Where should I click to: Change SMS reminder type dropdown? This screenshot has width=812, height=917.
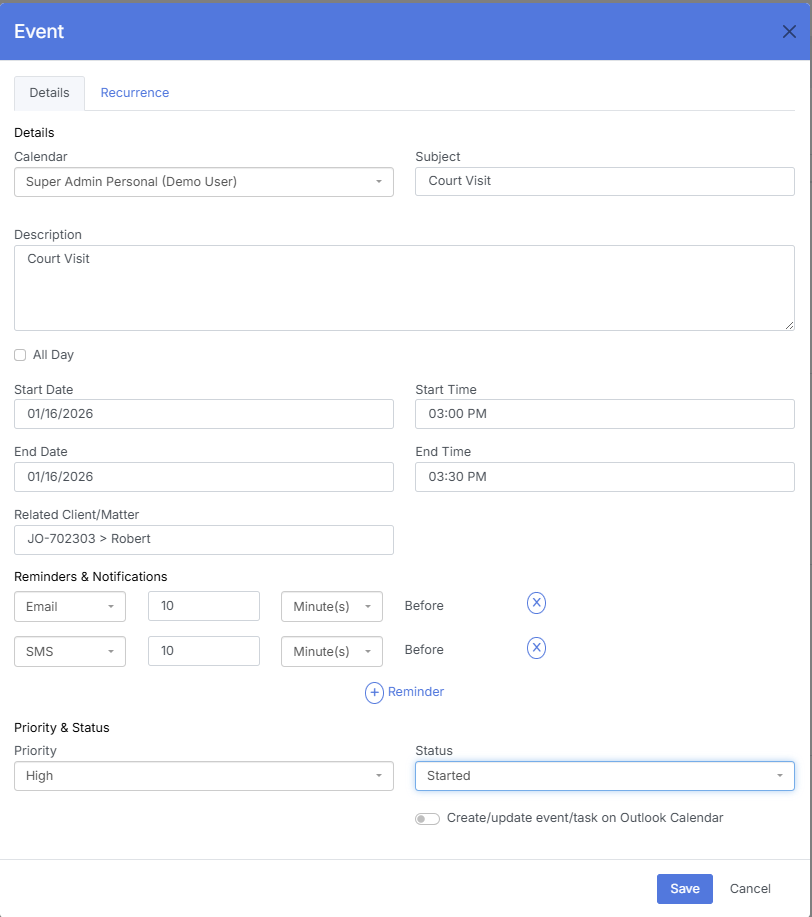click(70, 651)
